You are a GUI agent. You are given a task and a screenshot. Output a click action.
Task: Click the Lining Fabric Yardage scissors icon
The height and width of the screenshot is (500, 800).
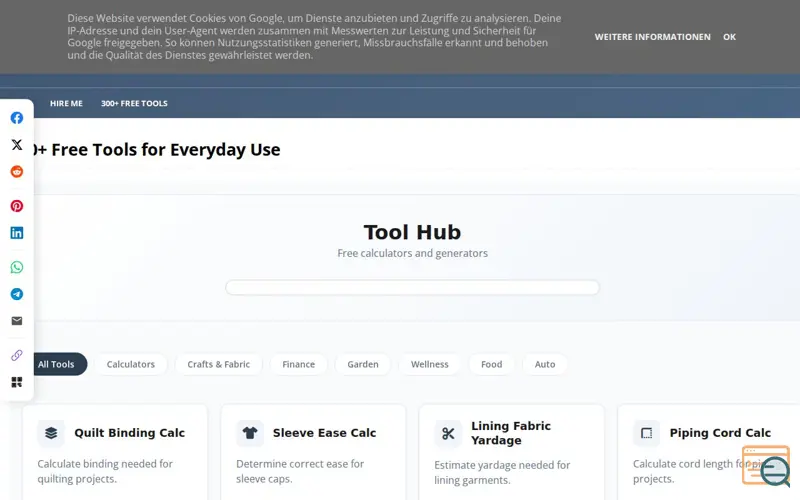448,434
